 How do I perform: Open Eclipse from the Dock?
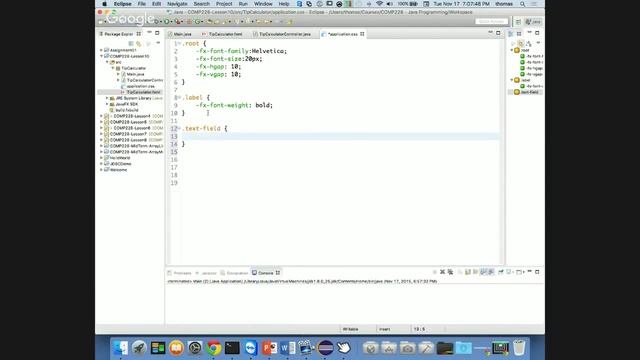[325, 348]
